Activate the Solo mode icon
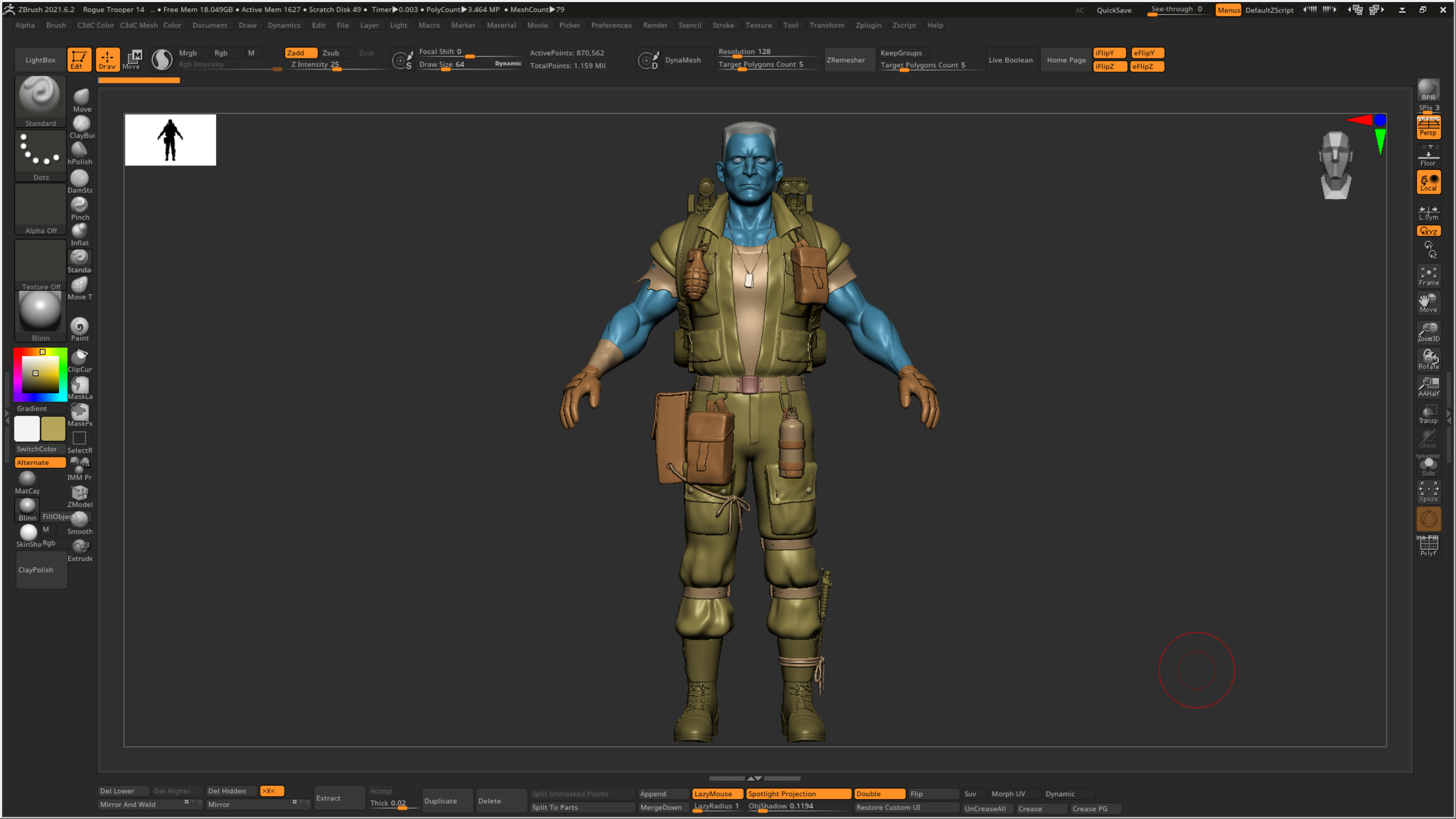 point(1428,465)
